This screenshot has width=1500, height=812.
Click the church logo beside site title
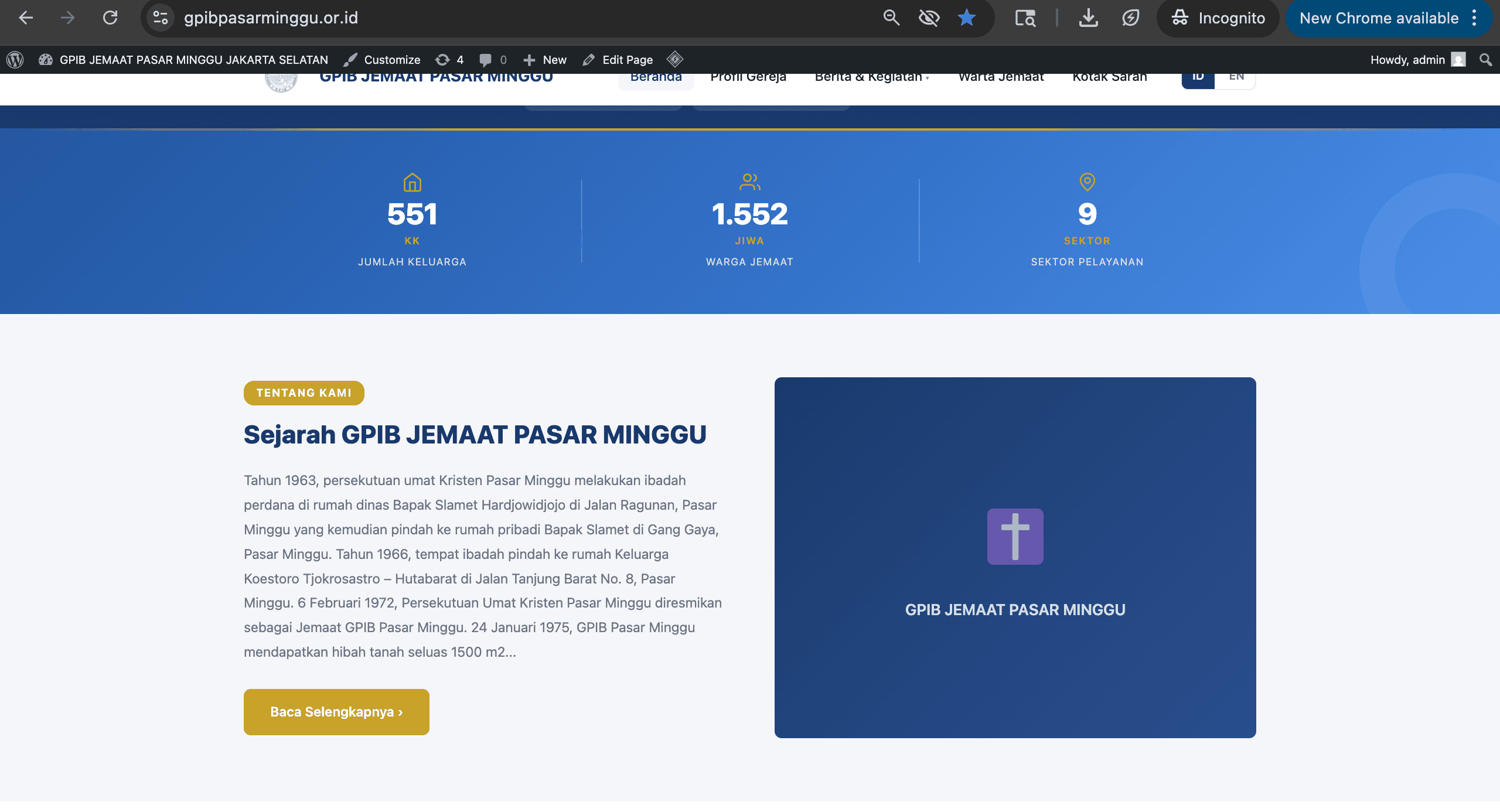[281, 82]
